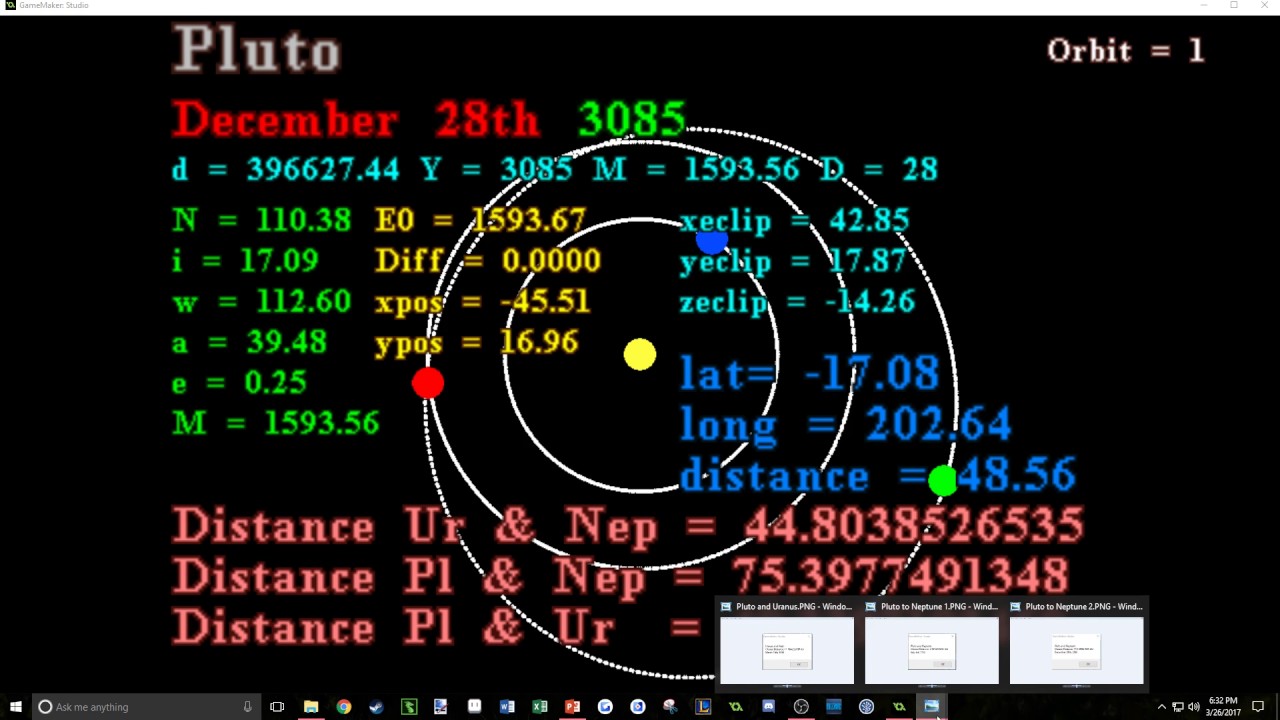The image size is (1280, 720).
Task: Open League of Legends taskbar icon
Action: coord(703,707)
